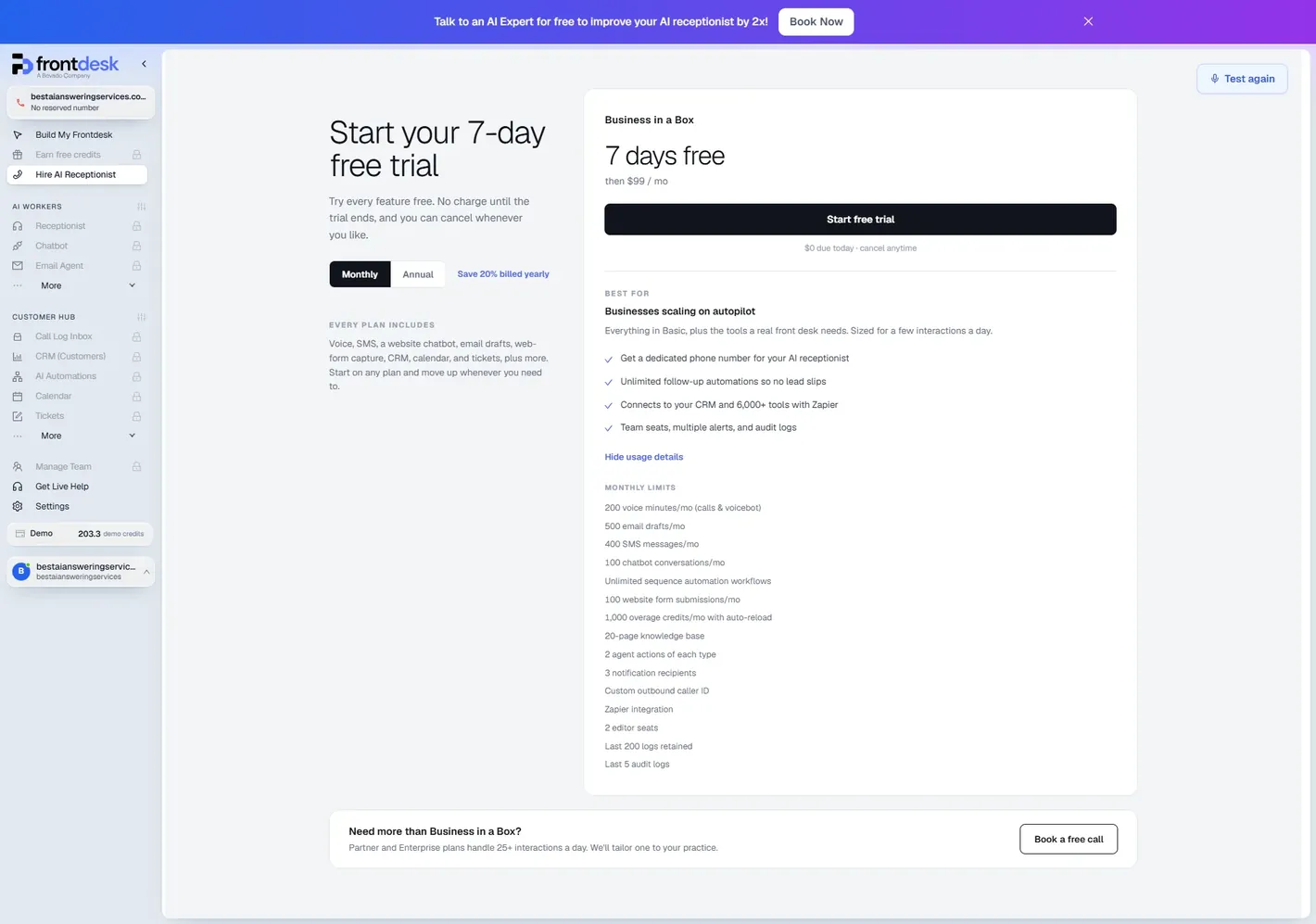Click the gear icon next to Settings
The width and height of the screenshot is (1316, 924).
coord(18,507)
